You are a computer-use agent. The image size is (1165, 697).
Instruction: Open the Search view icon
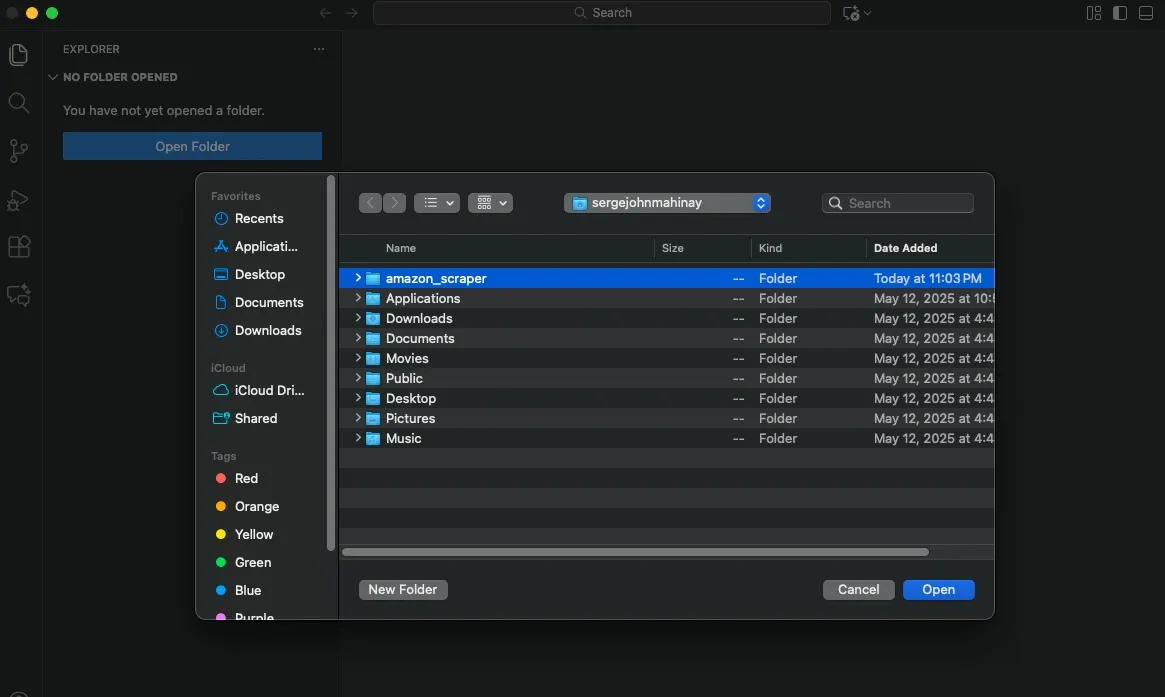[x=18, y=103]
